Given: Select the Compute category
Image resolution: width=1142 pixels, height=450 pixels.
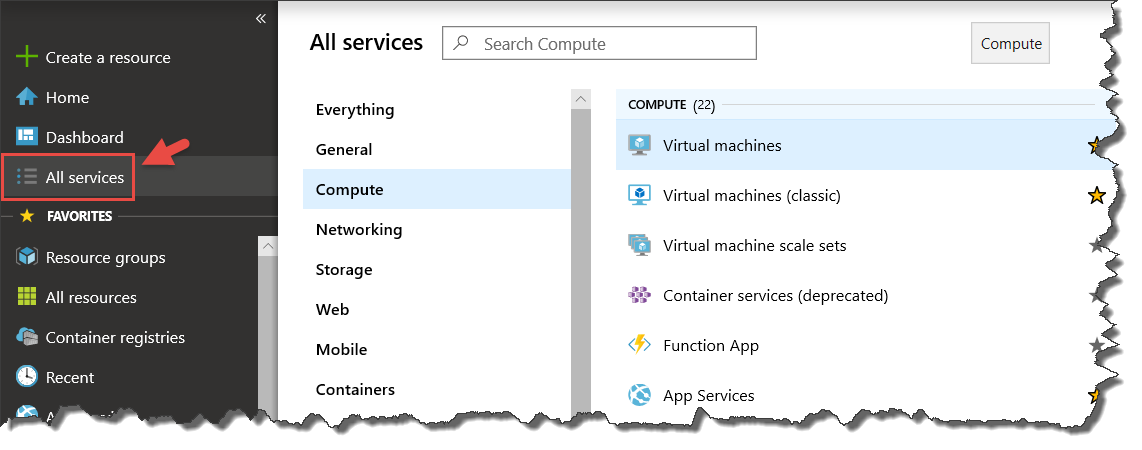Looking at the screenshot, I should pos(436,189).
